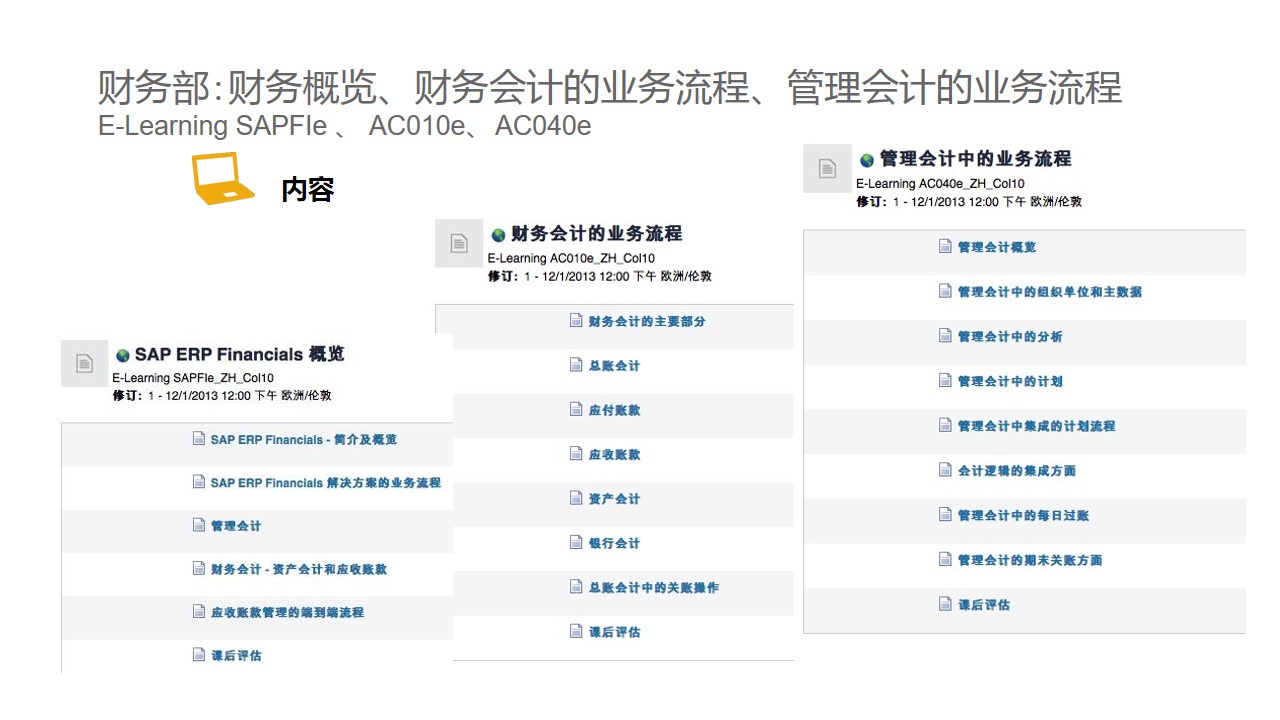Click the page icon beside 管理会计中的分析
Image resolution: width=1280 pixels, height=720 pixels.
945,336
